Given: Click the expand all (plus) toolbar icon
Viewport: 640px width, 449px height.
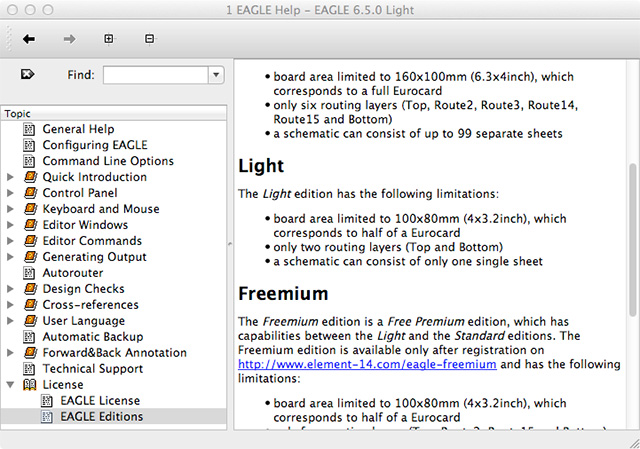Looking at the screenshot, I should point(109,39).
